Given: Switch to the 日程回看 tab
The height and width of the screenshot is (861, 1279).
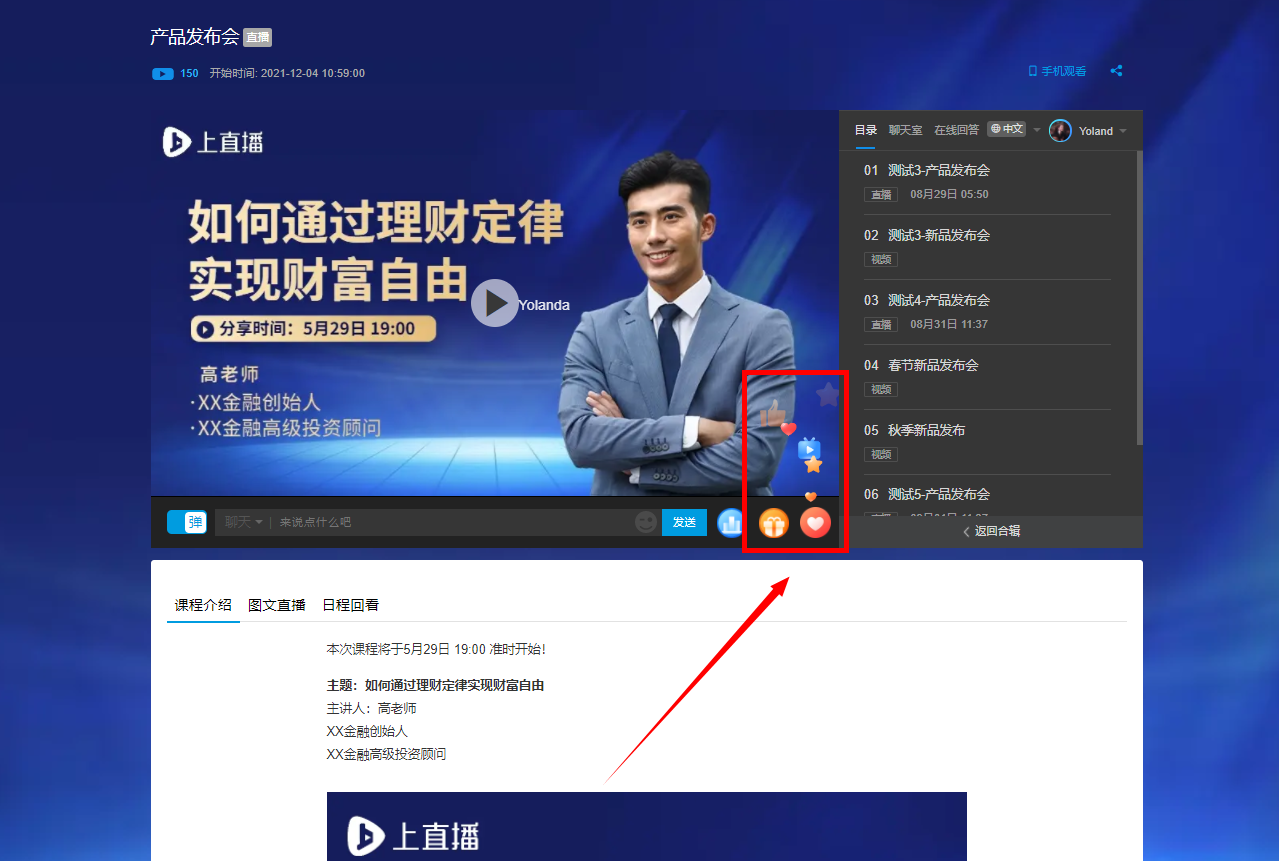Looking at the screenshot, I should tap(350, 605).
